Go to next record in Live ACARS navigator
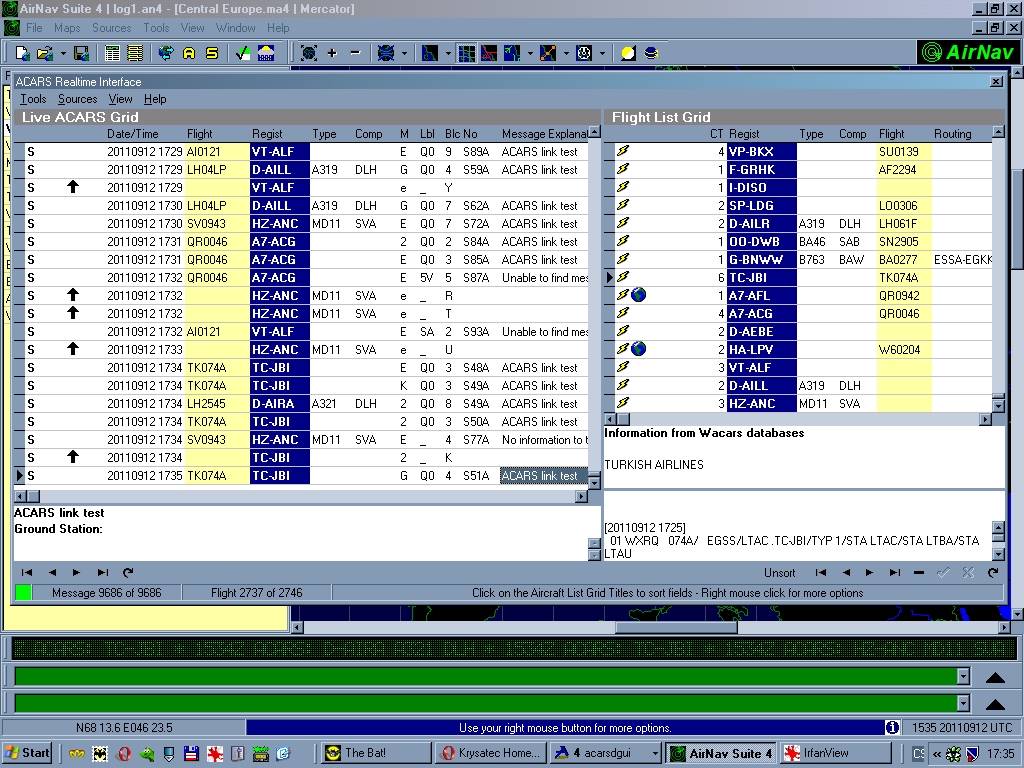This screenshot has height=768, width=1024. point(76,573)
